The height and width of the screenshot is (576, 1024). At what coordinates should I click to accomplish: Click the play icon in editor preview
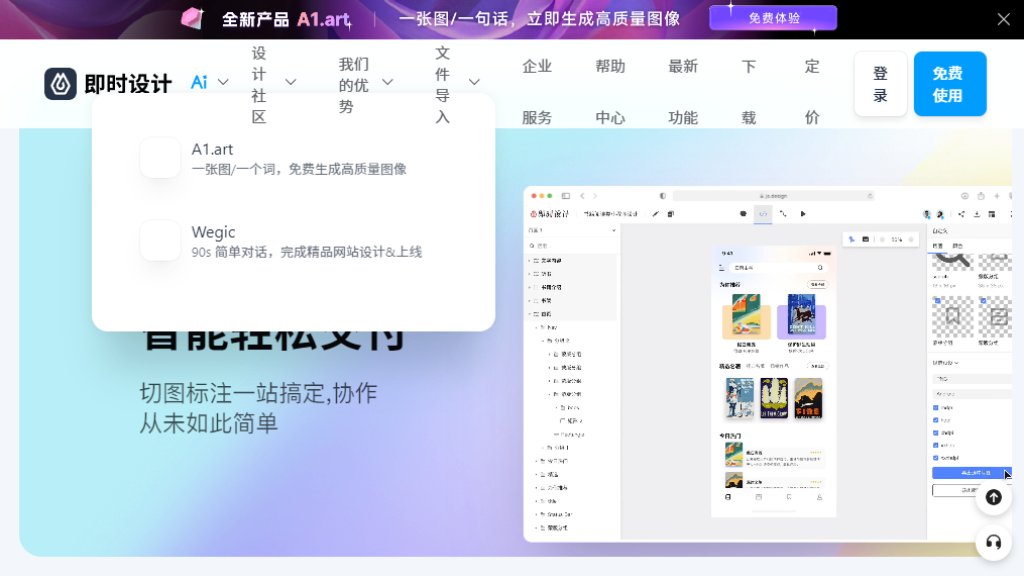[x=803, y=214]
